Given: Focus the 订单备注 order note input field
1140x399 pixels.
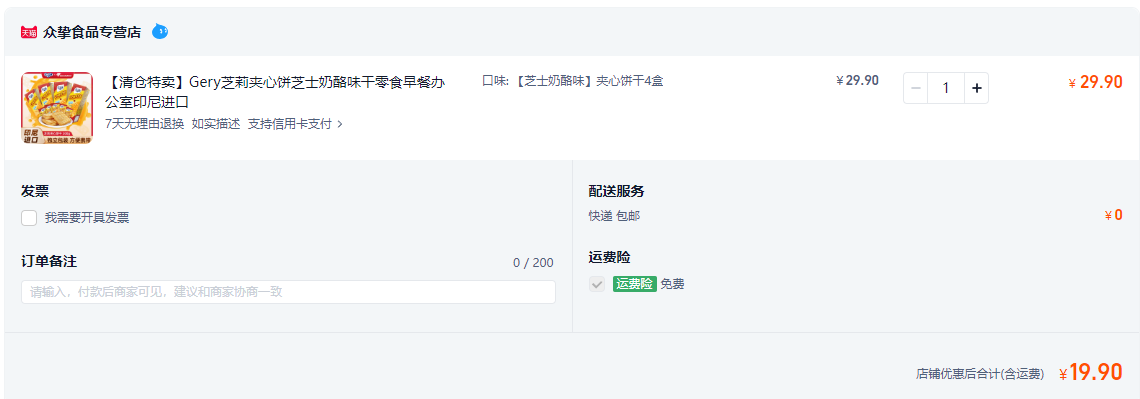Looking at the screenshot, I should pos(288,292).
